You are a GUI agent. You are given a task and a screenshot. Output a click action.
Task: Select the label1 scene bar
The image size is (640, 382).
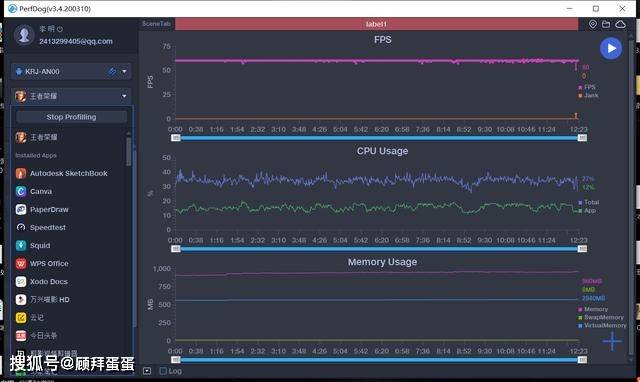[x=376, y=24]
